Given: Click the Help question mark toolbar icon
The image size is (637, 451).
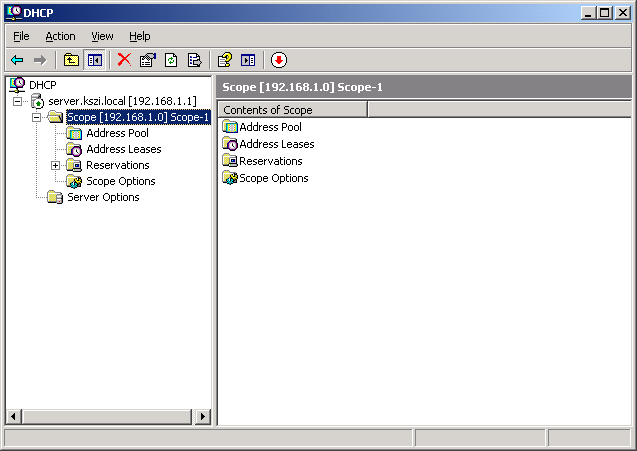Looking at the screenshot, I should point(225,61).
